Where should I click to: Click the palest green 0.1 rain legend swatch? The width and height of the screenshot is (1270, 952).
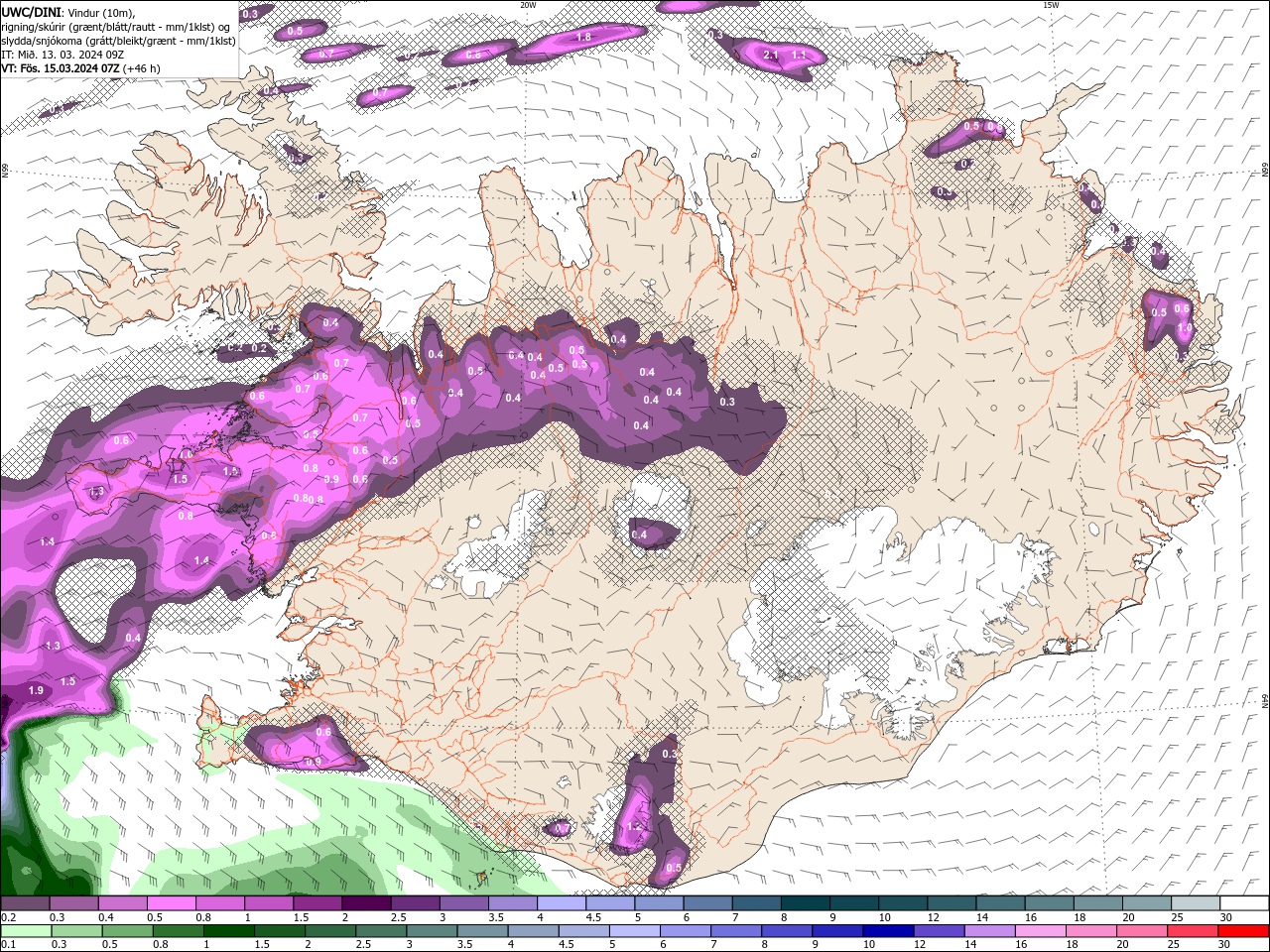tap(26, 931)
